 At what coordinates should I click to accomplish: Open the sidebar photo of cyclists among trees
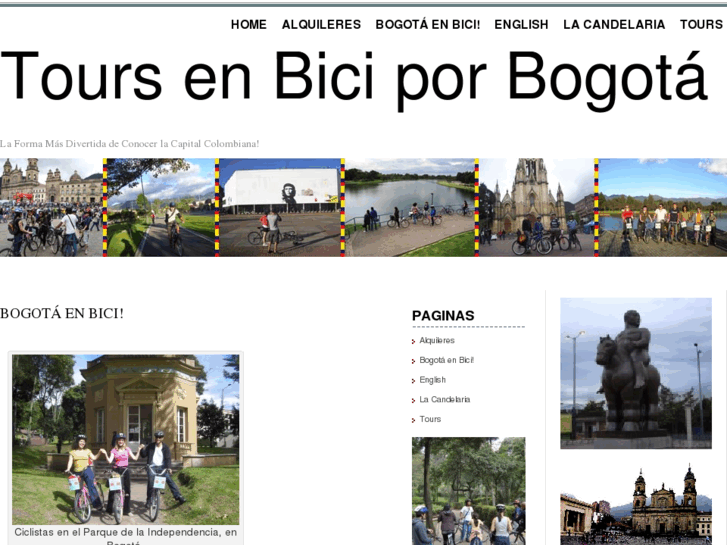pos(469,491)
